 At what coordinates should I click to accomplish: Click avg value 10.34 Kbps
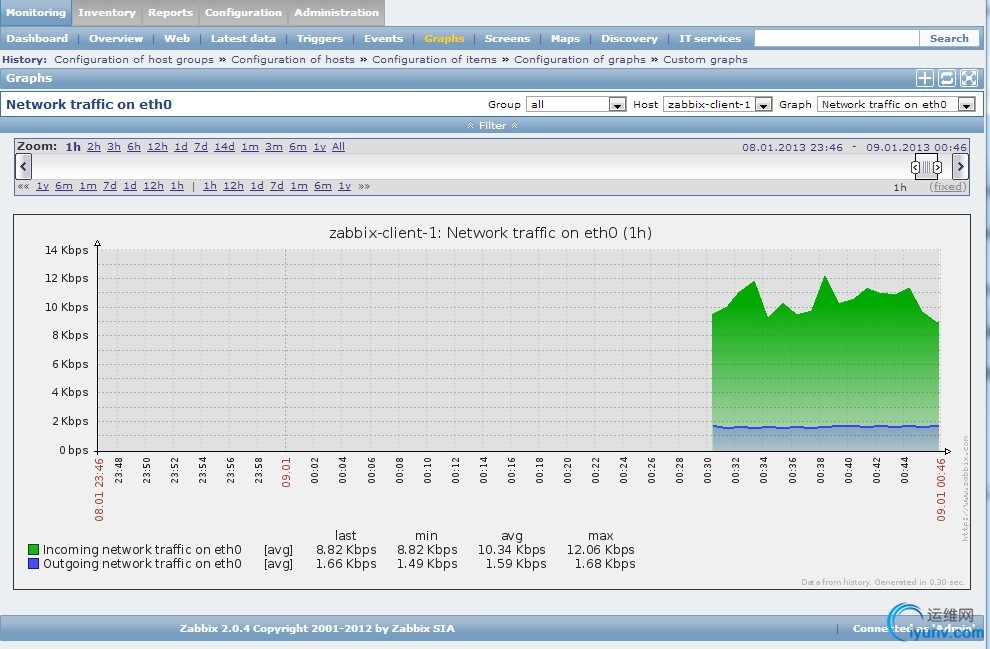(511, 549)
